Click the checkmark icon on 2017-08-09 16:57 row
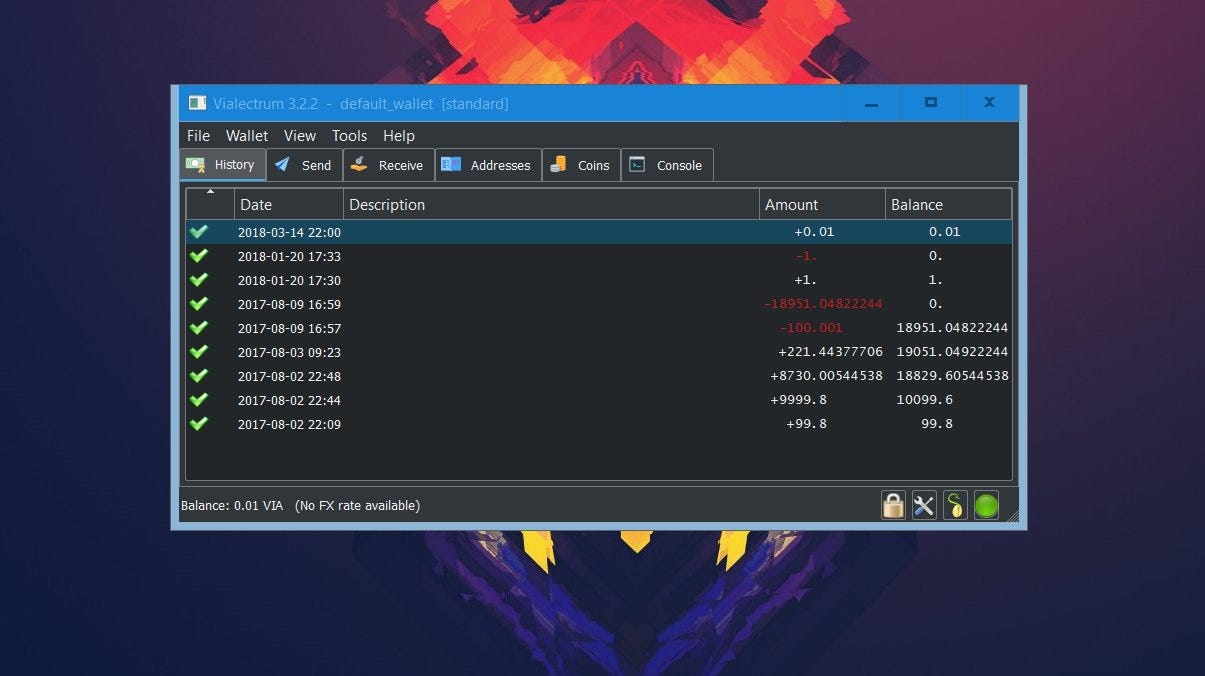Viewport: 1205px width, 676px height. click(x=199, y=328)
